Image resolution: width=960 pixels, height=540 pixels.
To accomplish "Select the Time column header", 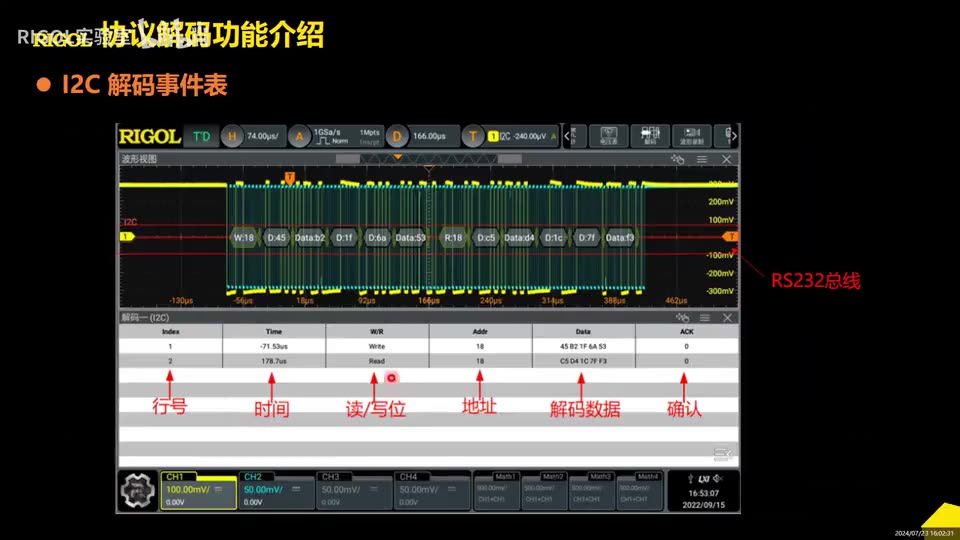I will pos(274,331).
